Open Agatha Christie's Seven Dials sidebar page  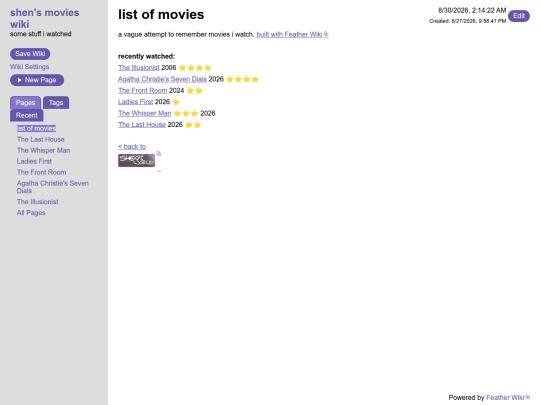[x=53, y=187]
